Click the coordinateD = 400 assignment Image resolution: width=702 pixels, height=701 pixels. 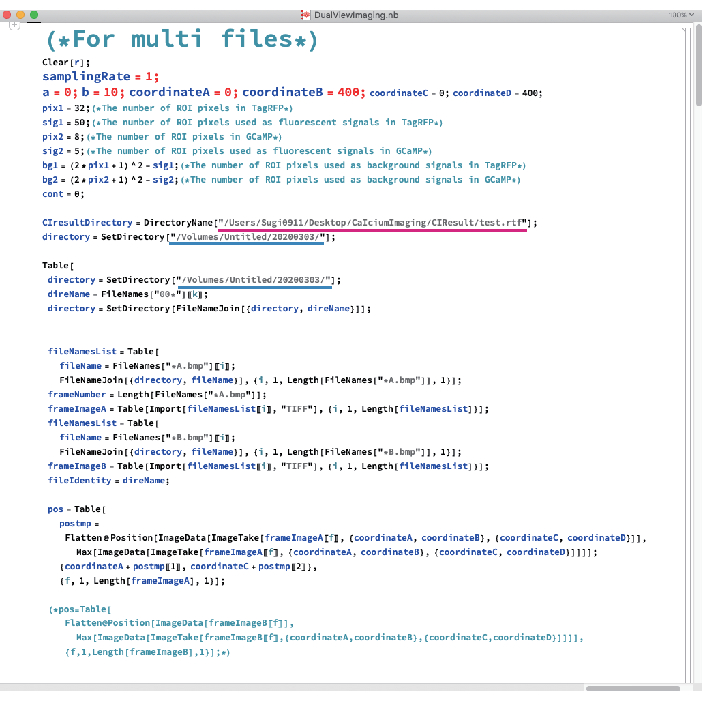point(497,92)
